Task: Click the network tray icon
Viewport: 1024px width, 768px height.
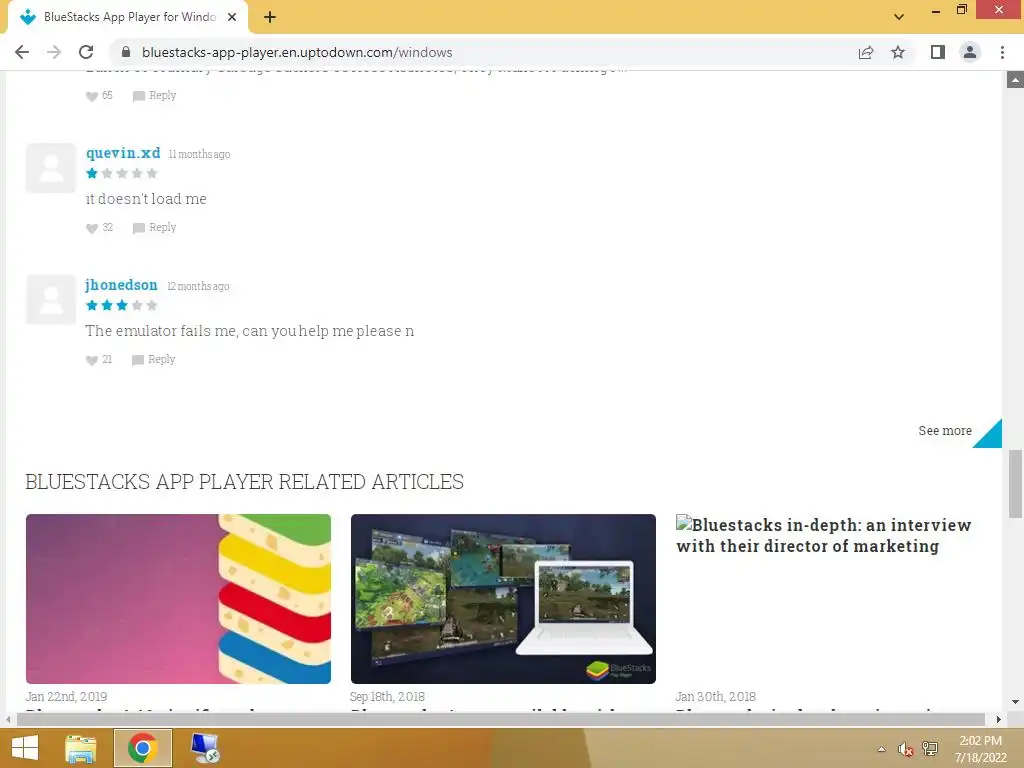Action: pyautogui.click(x=929, y=749)
